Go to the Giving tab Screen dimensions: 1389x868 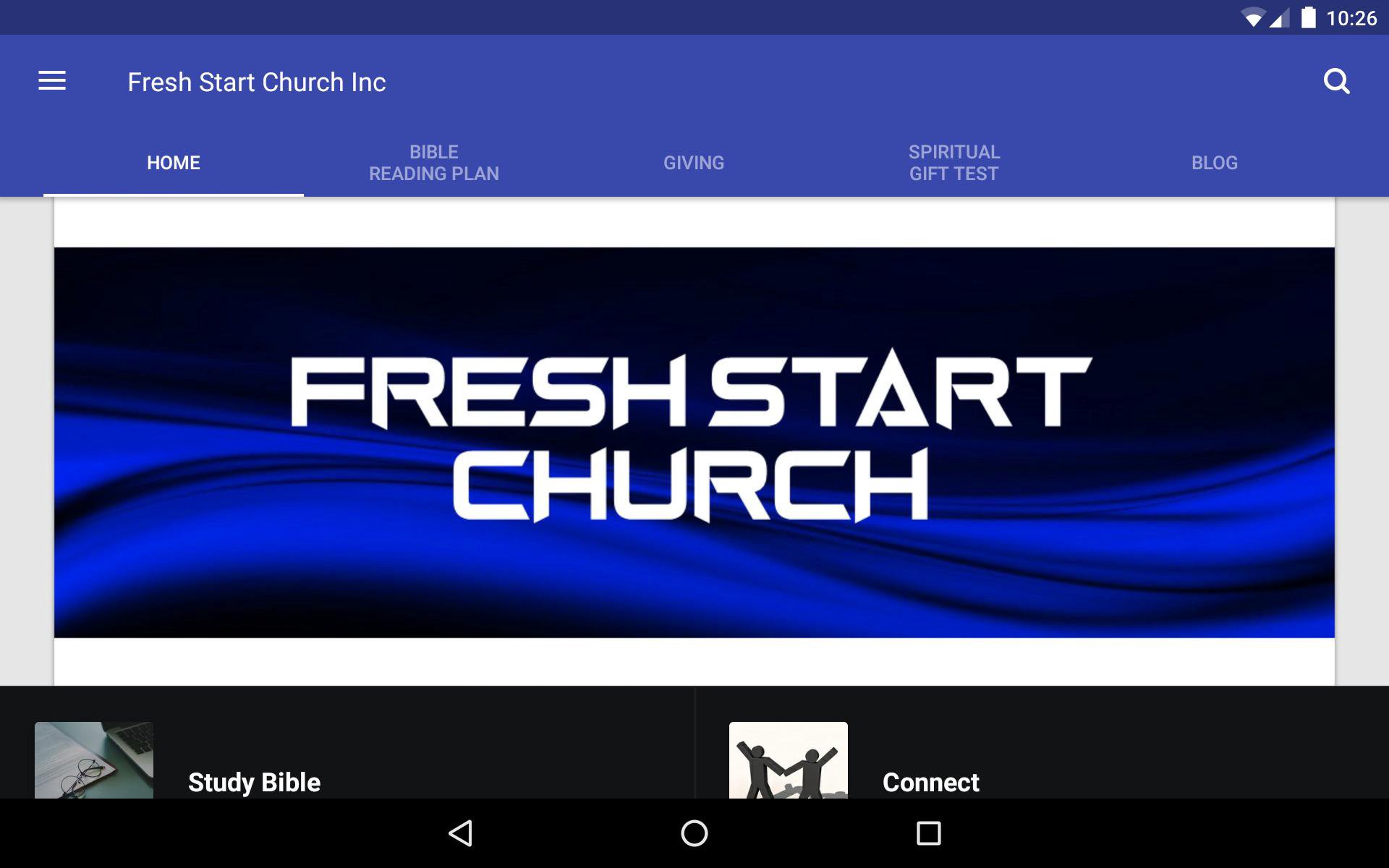tap(694, 163)
